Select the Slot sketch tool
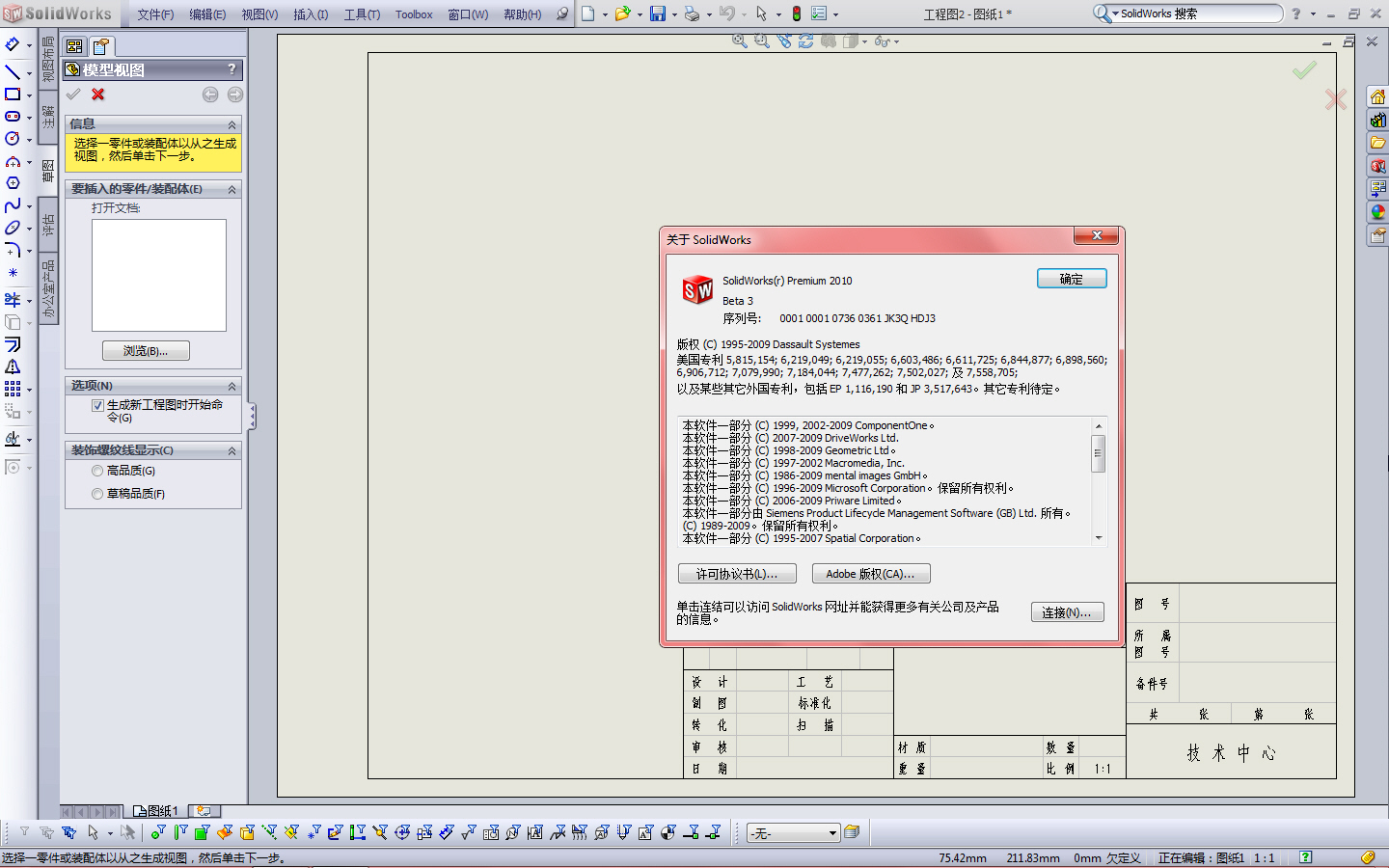This screenshot has width=1389, height=868. (13, 117)
